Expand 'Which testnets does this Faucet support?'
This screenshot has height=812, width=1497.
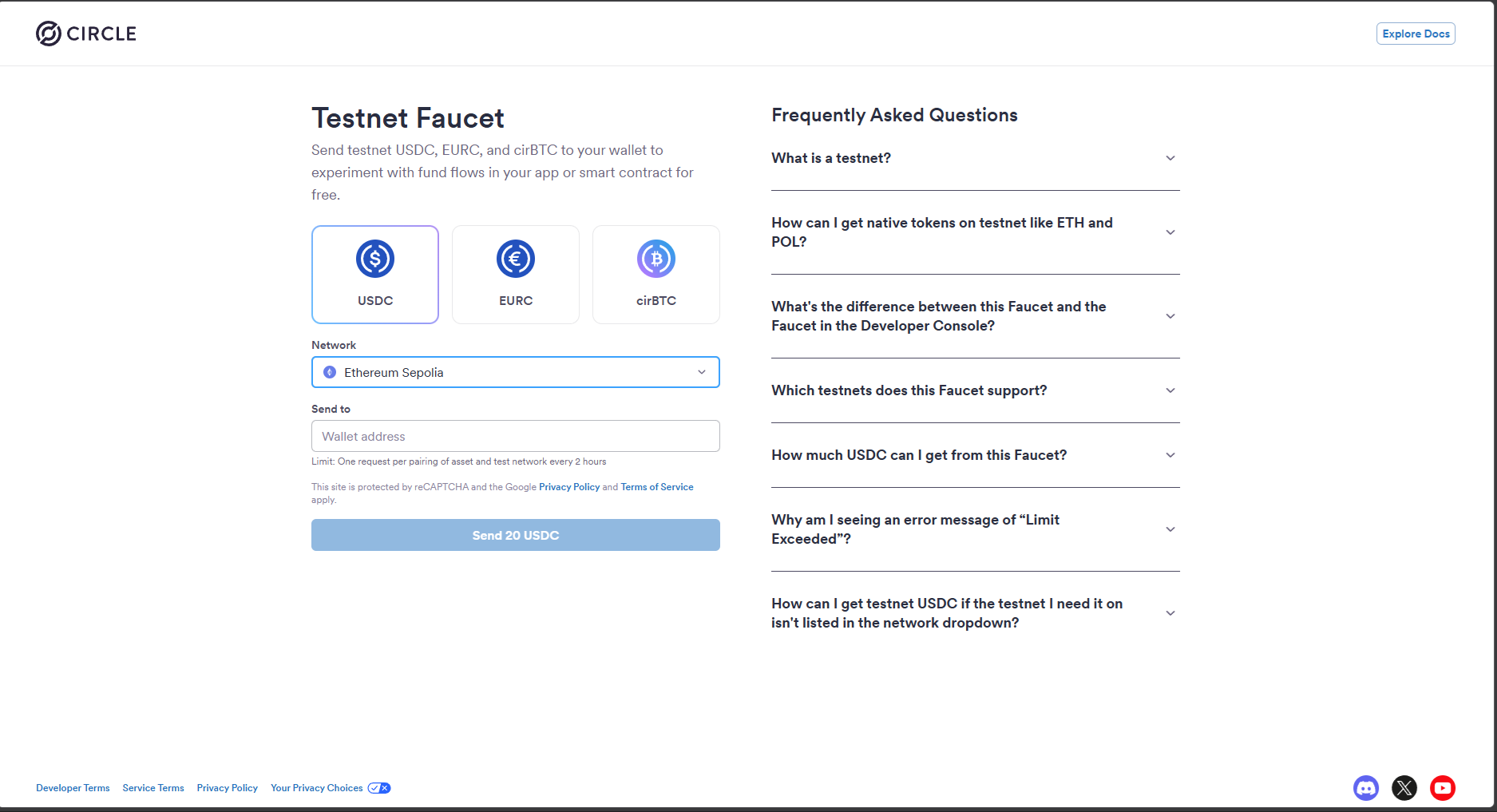coord(976,390)
